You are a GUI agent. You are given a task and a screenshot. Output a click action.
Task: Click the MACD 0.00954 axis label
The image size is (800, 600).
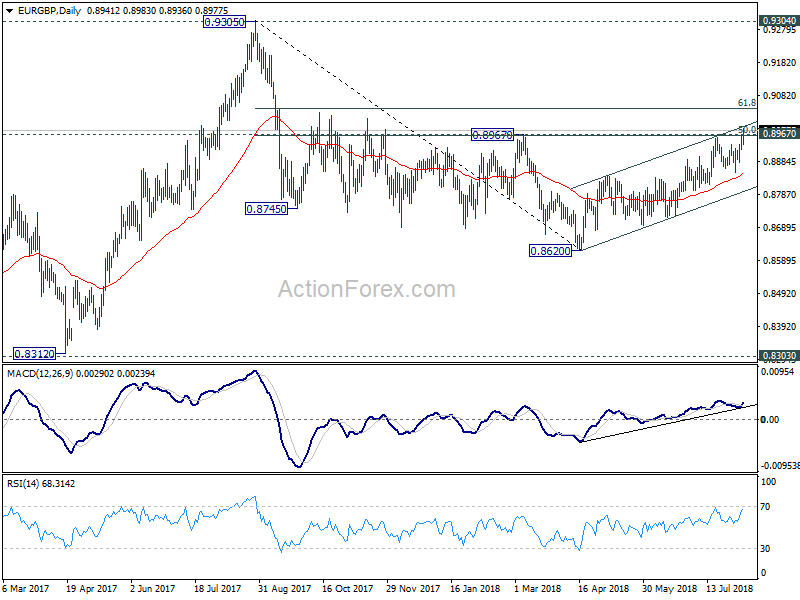(x=778, y=372)
